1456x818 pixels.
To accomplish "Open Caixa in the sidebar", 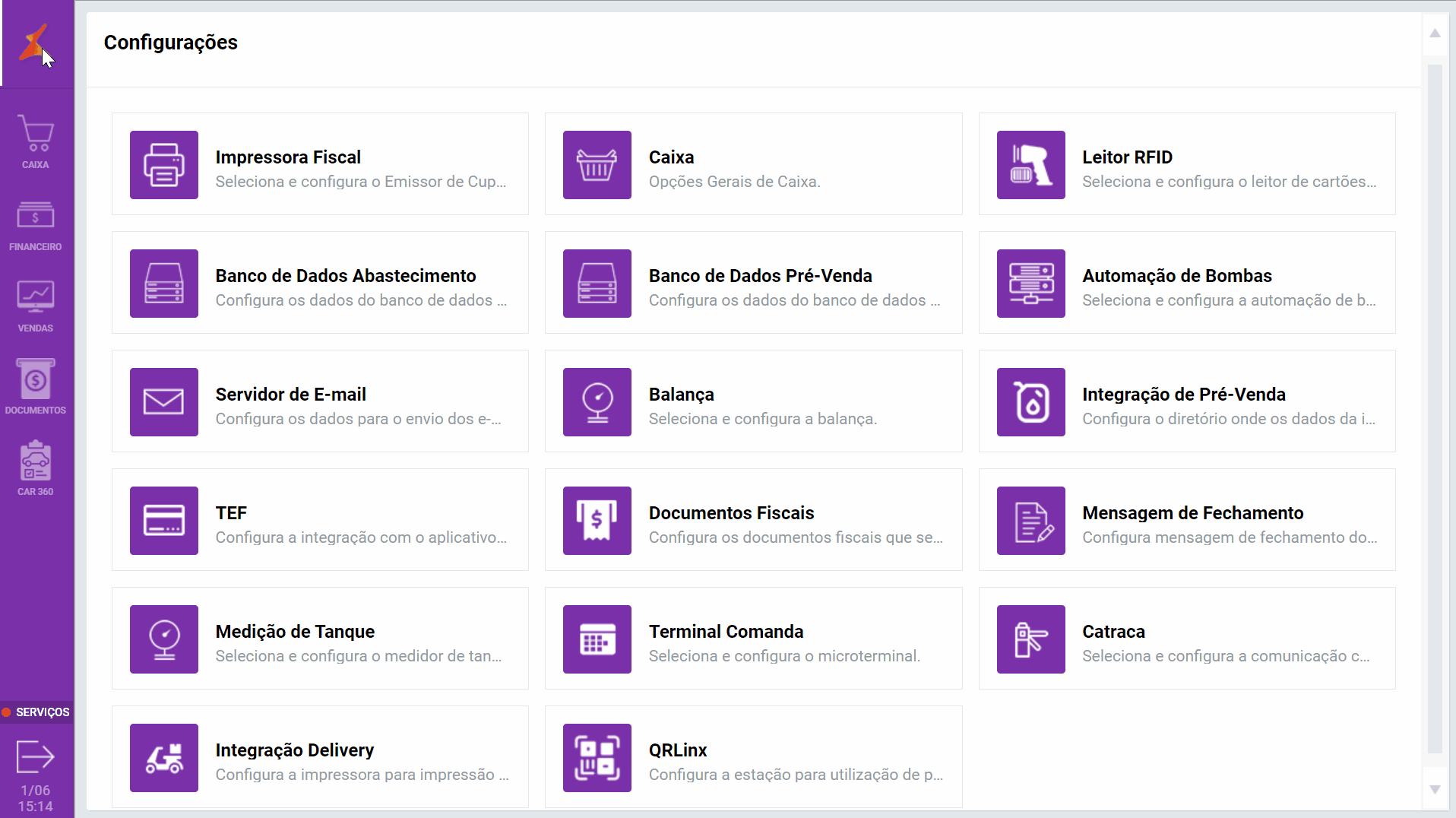I will coord(36,142).
